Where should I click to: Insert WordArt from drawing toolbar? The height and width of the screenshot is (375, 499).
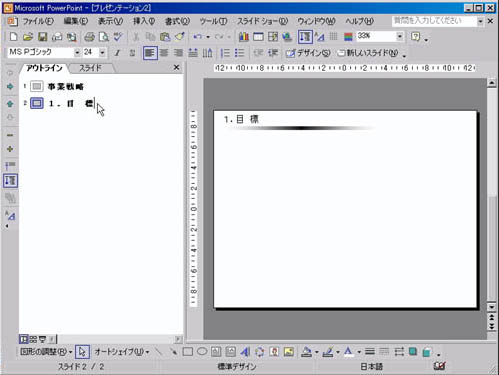click(245, 352)
